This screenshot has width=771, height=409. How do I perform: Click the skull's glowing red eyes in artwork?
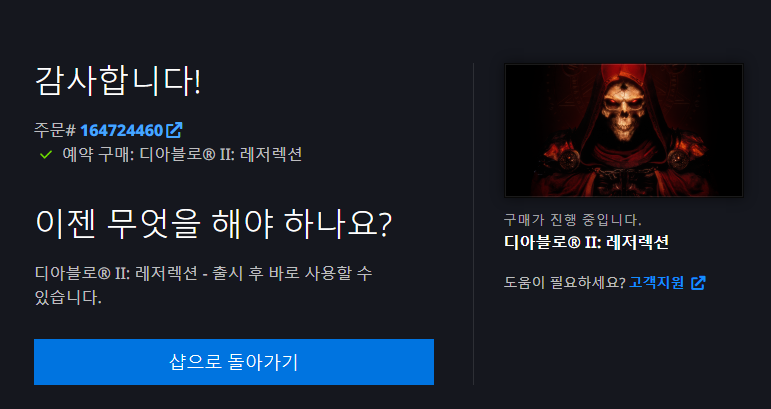coord(623,103)
